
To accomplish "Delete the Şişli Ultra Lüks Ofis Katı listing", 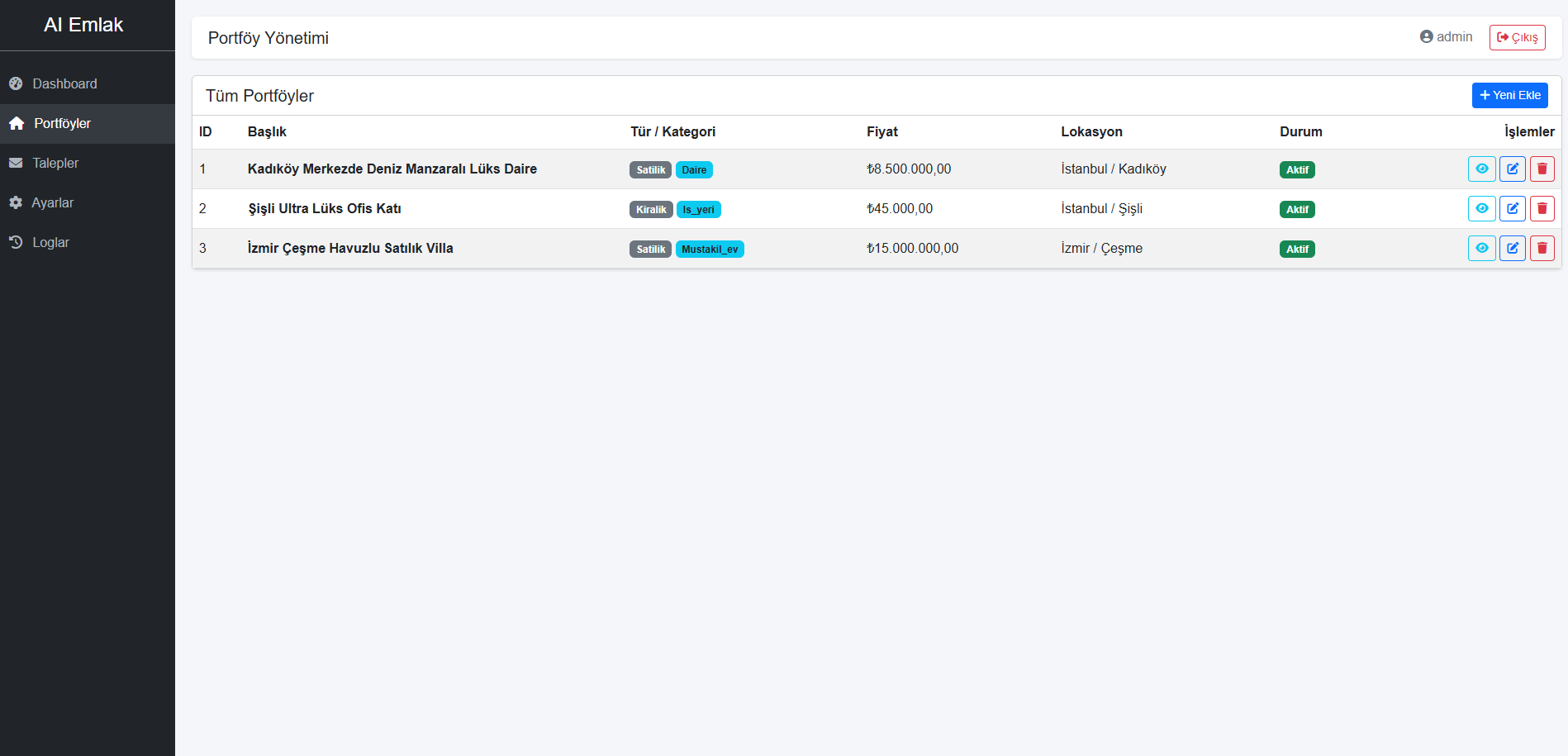I will coord(1542,209).
